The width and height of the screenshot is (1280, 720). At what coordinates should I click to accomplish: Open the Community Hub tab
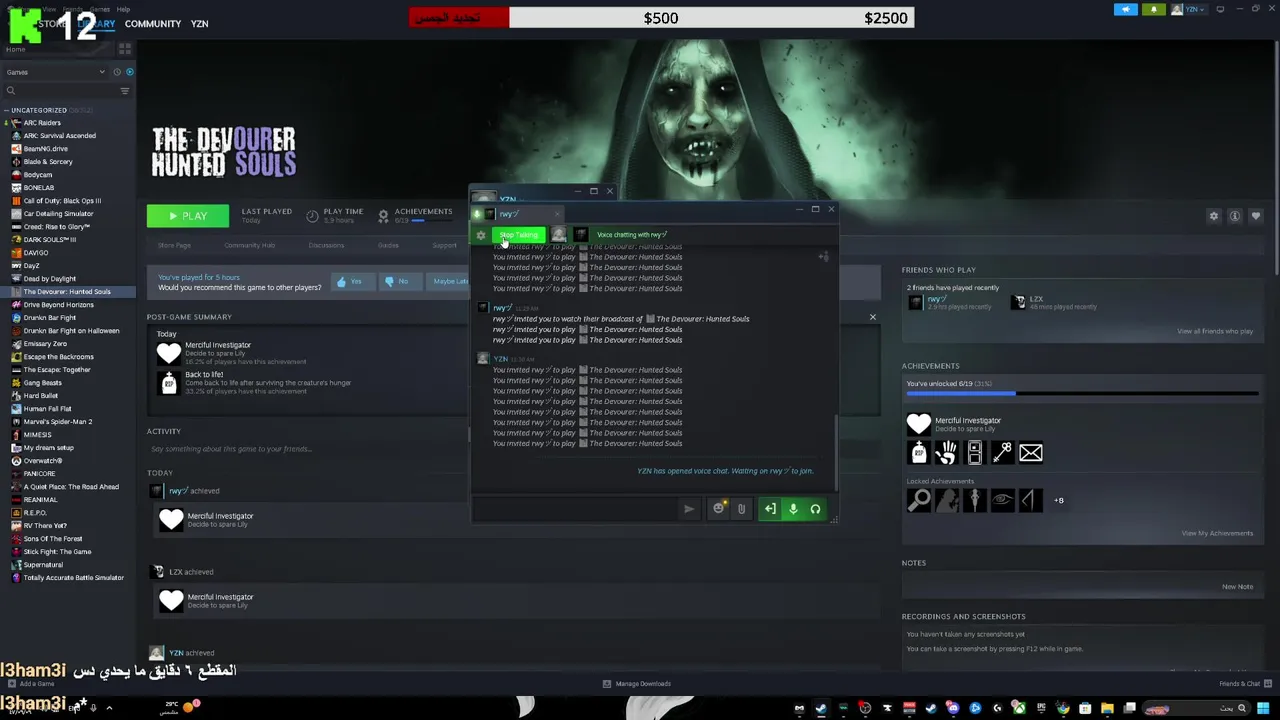point(249,245)
